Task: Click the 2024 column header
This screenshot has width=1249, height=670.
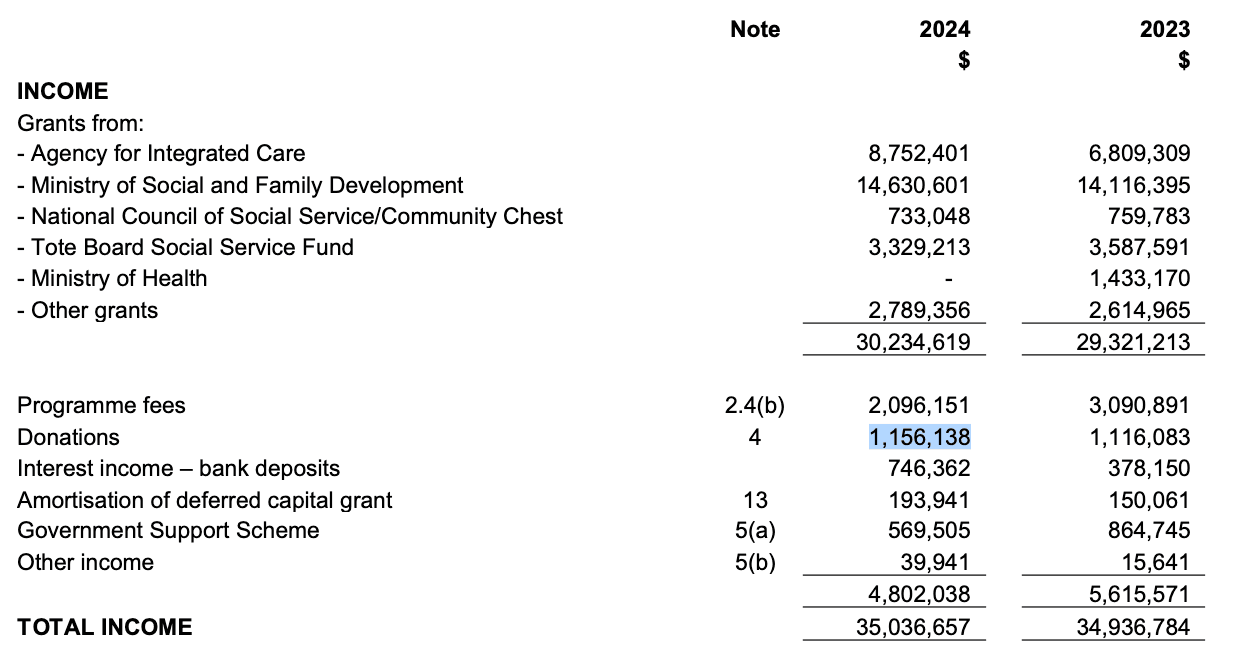Action: (x=944, y=29)
